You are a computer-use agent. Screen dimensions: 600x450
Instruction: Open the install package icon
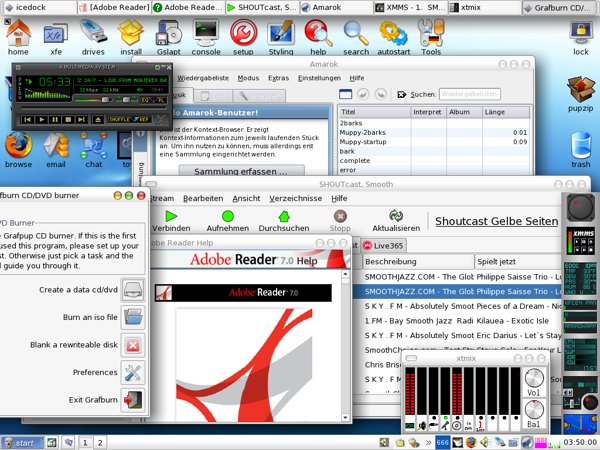point(131,38)
